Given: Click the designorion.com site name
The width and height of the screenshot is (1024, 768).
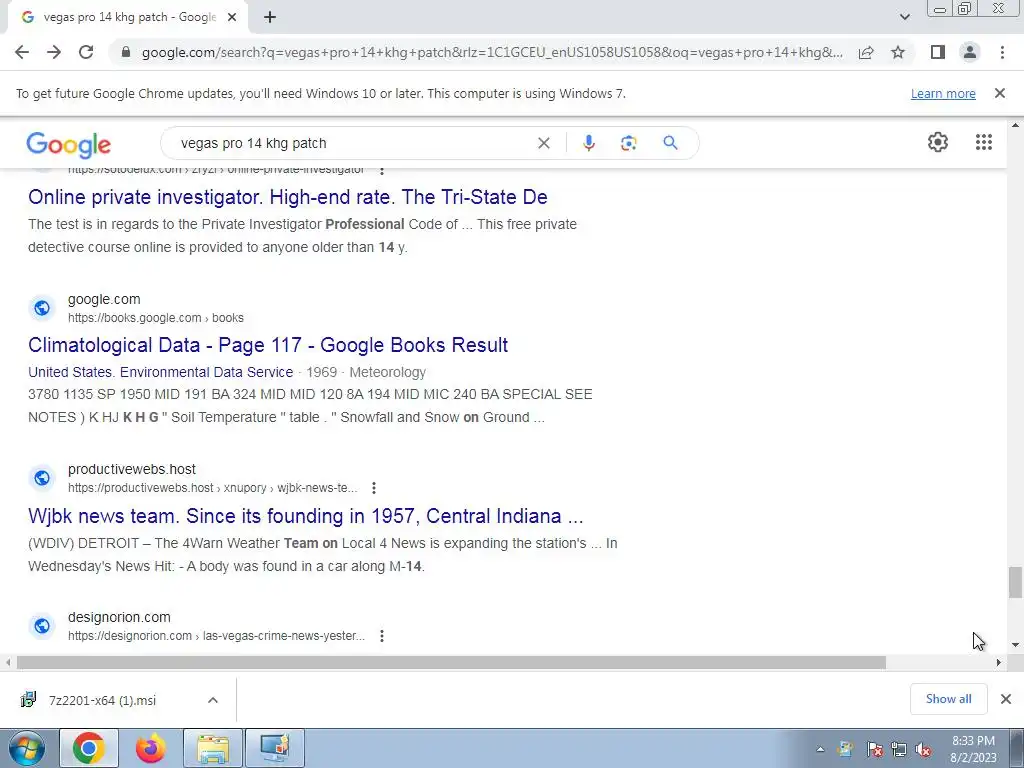Looking at the screenshot, I should coord(119,617).
